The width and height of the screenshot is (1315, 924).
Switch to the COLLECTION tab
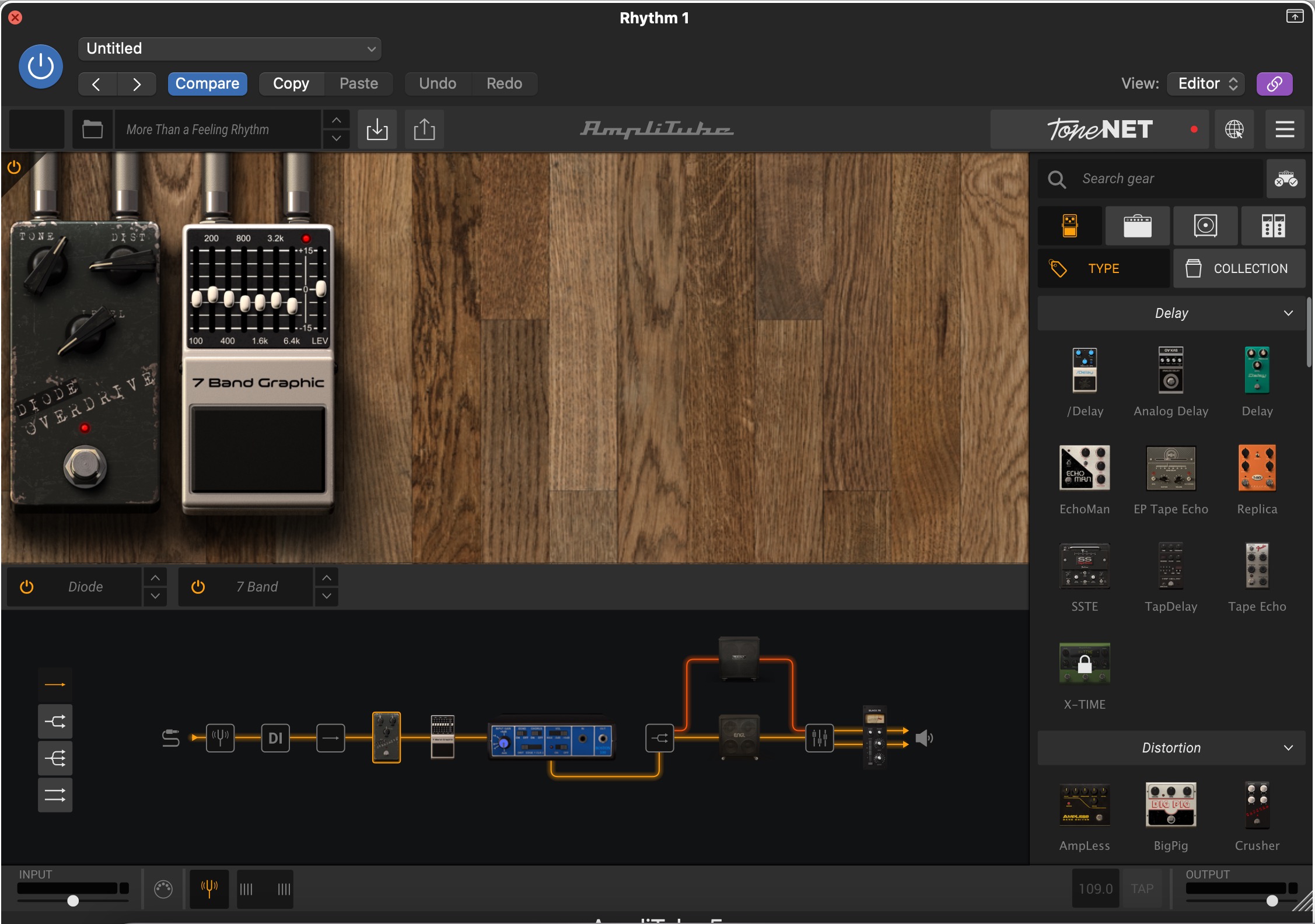pyautogui.click(x=1239, y=269)
